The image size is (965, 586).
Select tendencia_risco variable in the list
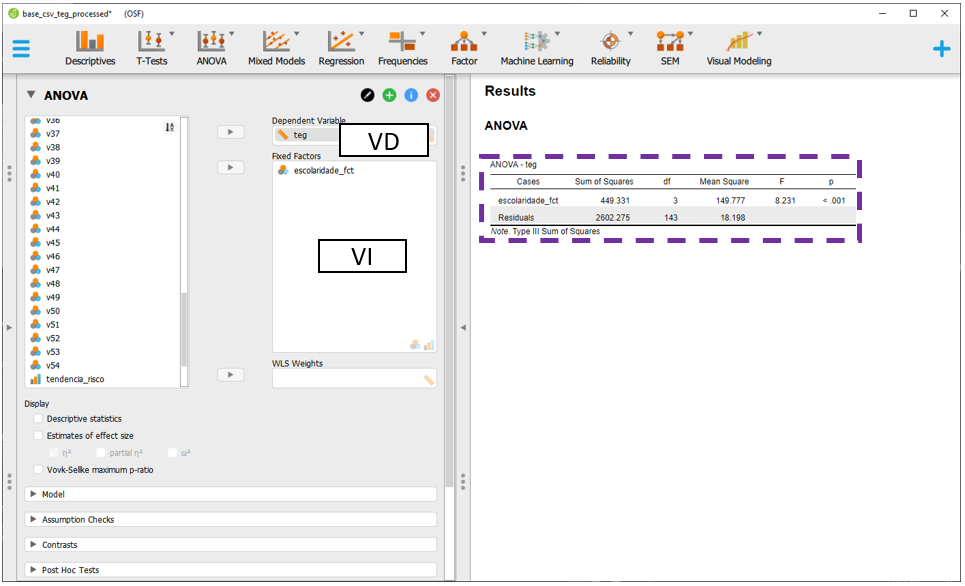[75, 379]
